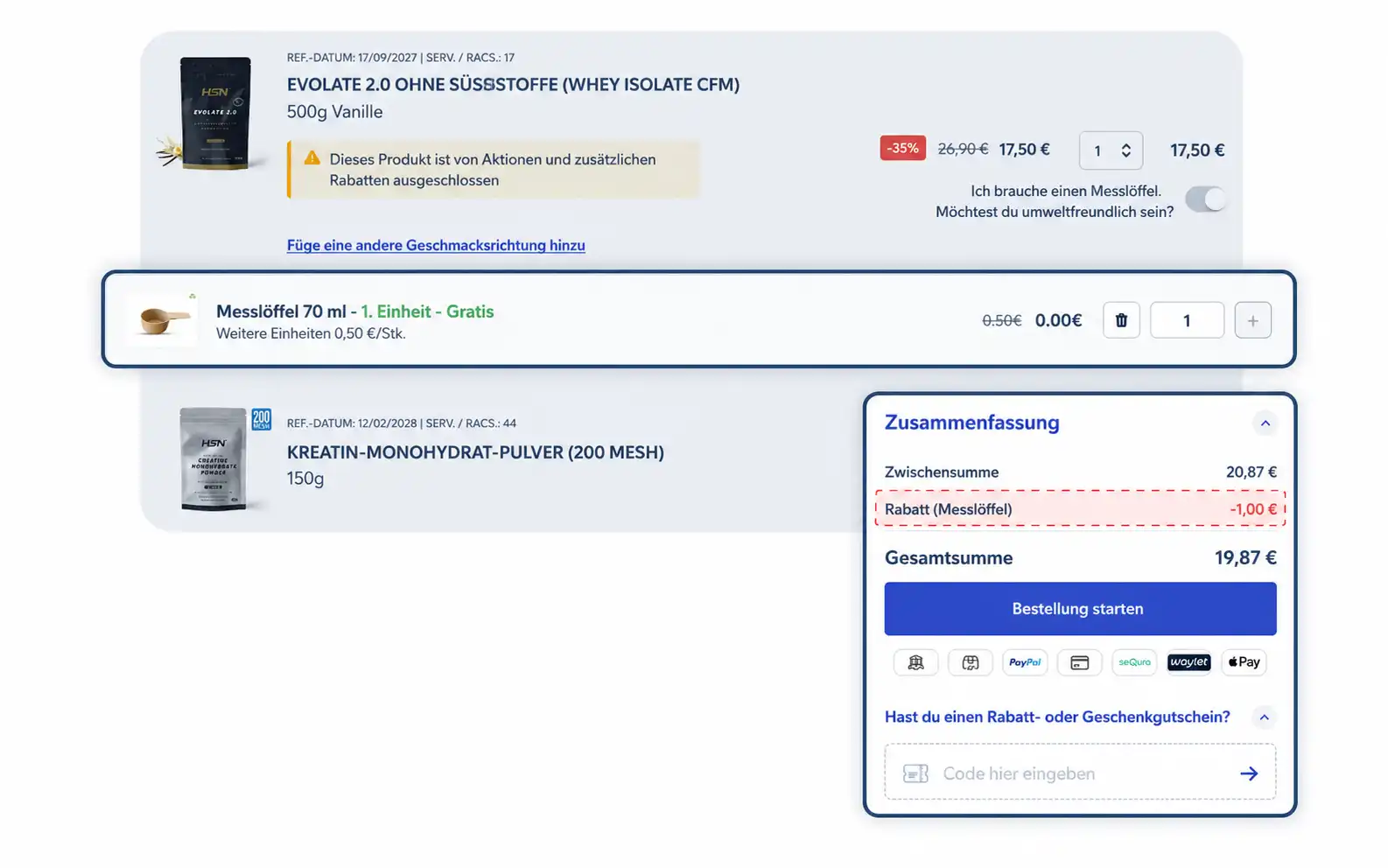Viewport: 1388px width, 868px height.
Task: Click the warning triangle icon
Action: point(312,158)
